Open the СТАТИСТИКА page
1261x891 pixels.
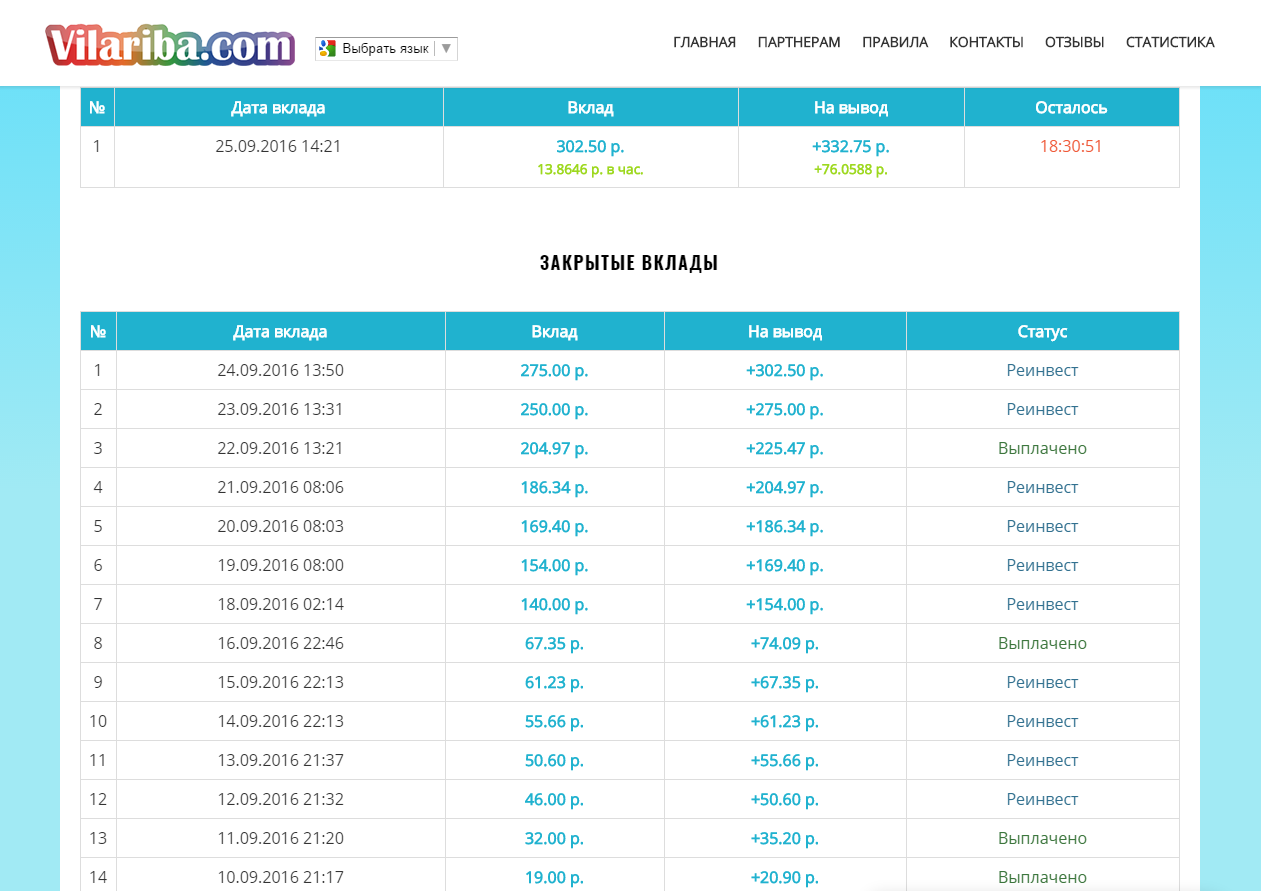(x=1170, y=42)
